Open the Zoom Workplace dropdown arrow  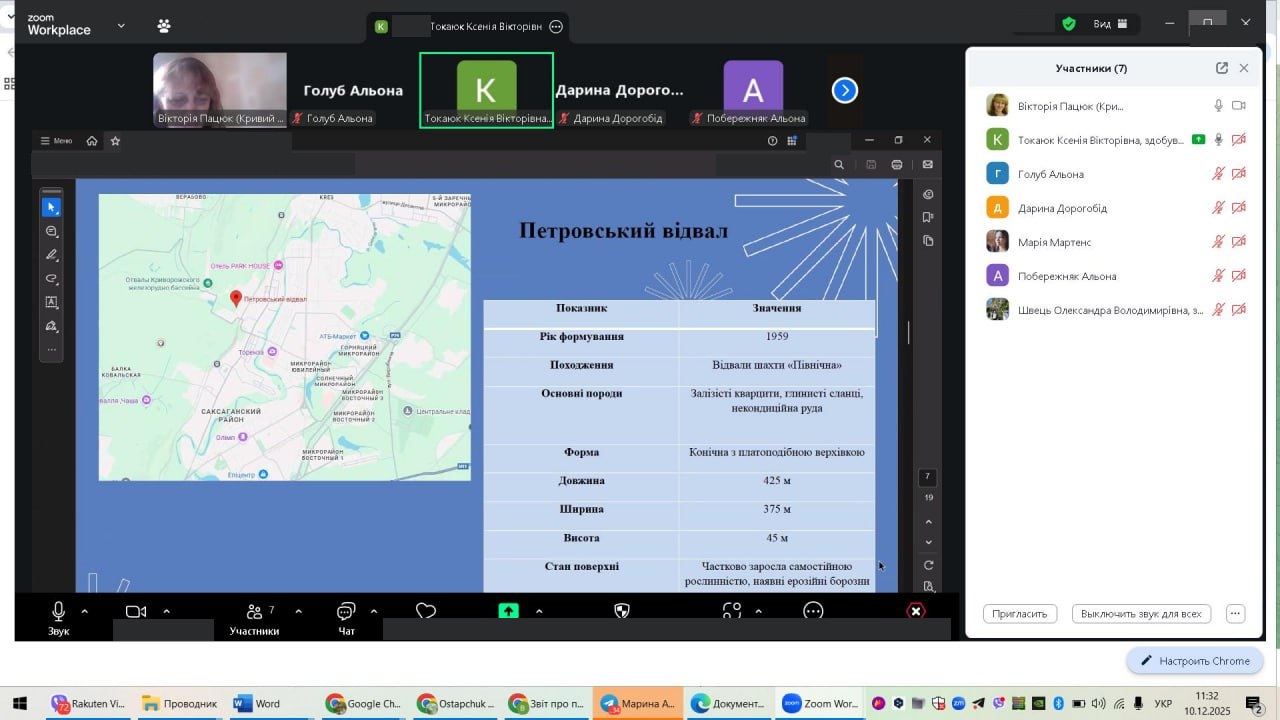pyautogui.click(x=121, y=25)
